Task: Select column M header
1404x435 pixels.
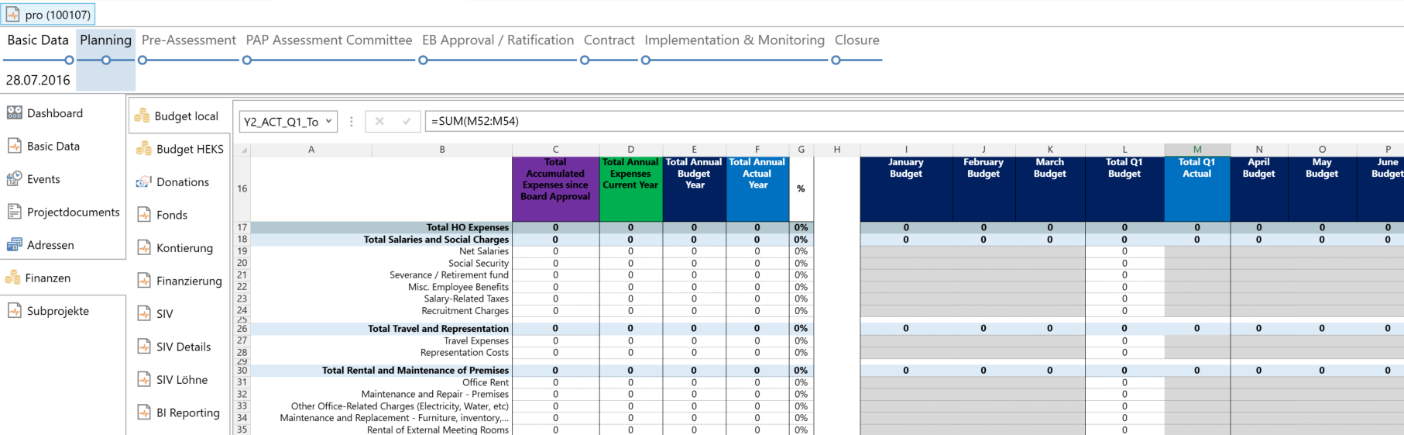Action: 1197,150
